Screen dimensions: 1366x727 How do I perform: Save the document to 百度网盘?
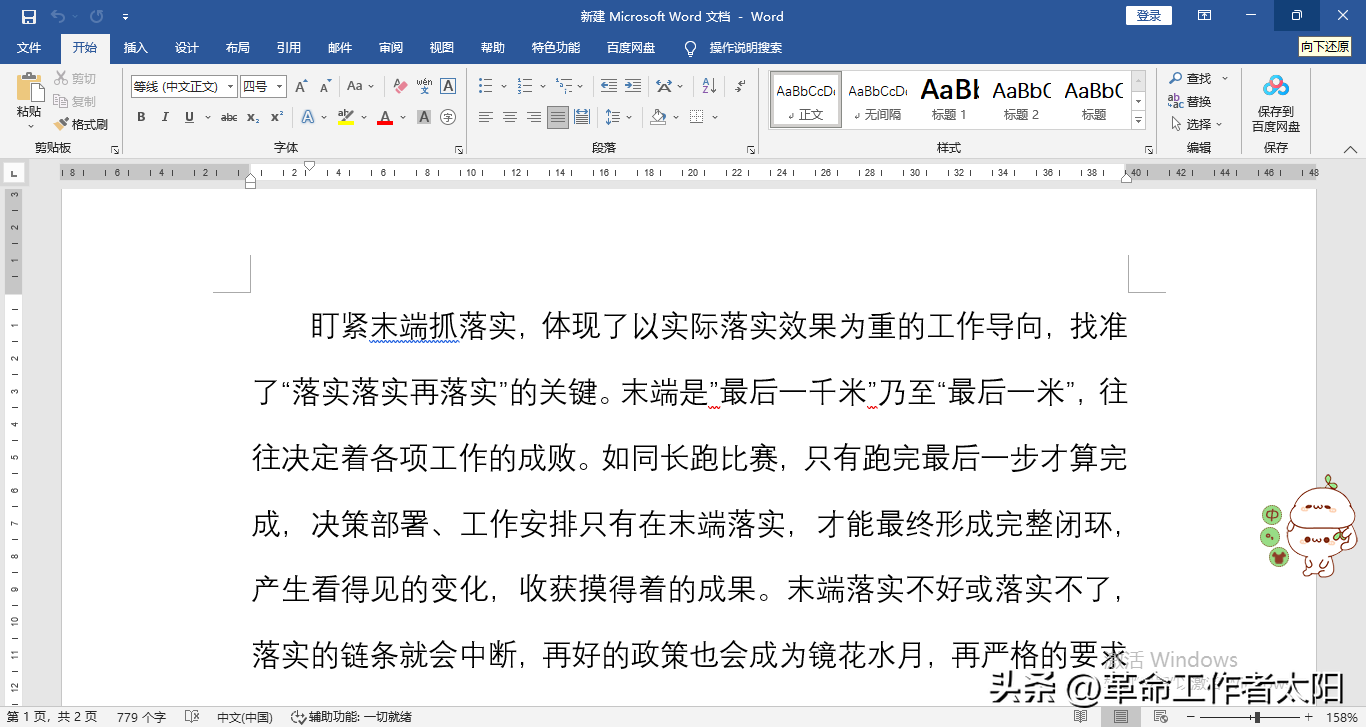pos(1276,104)
